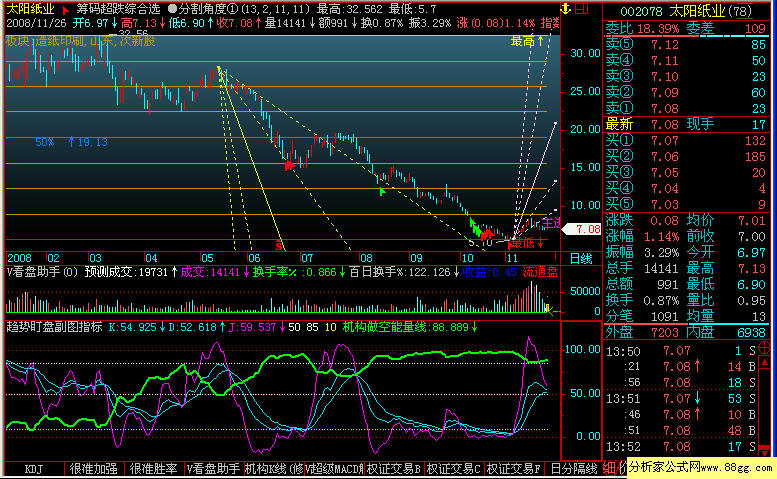This screenshot has width=777, height=479.
Task: Click the 11 month marker on the date axis
Action: pyautogui.click(x=512, y=258)
